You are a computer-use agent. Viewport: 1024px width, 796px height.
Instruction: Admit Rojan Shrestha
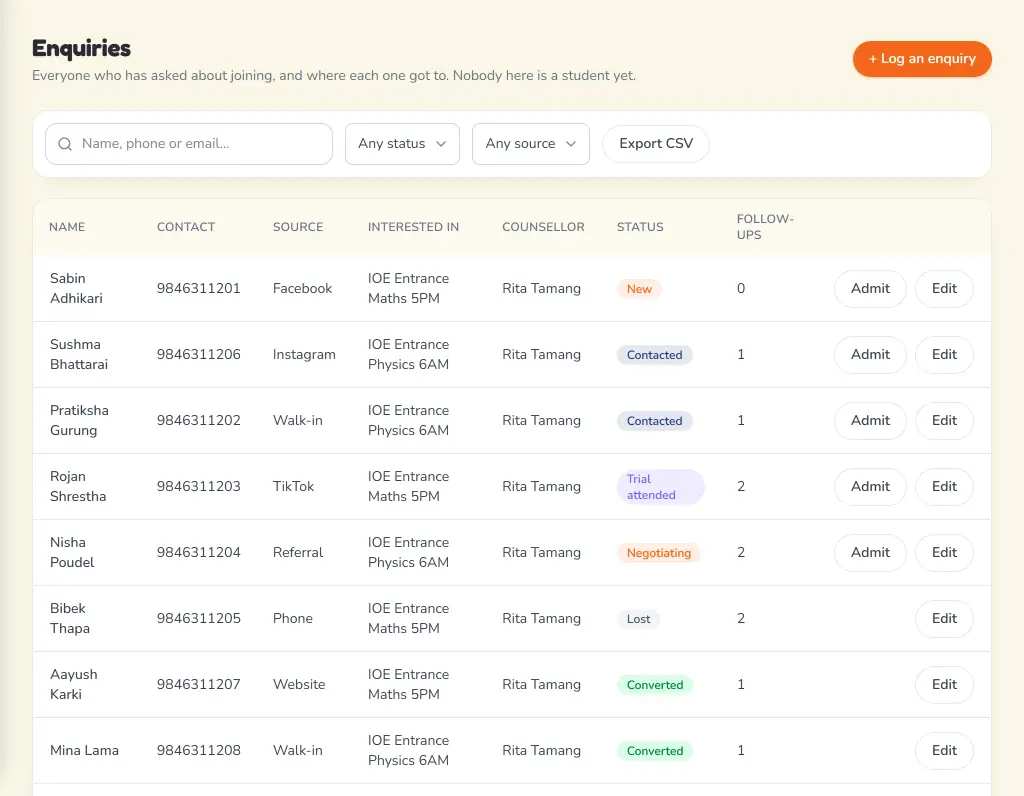tap(870, 486)
